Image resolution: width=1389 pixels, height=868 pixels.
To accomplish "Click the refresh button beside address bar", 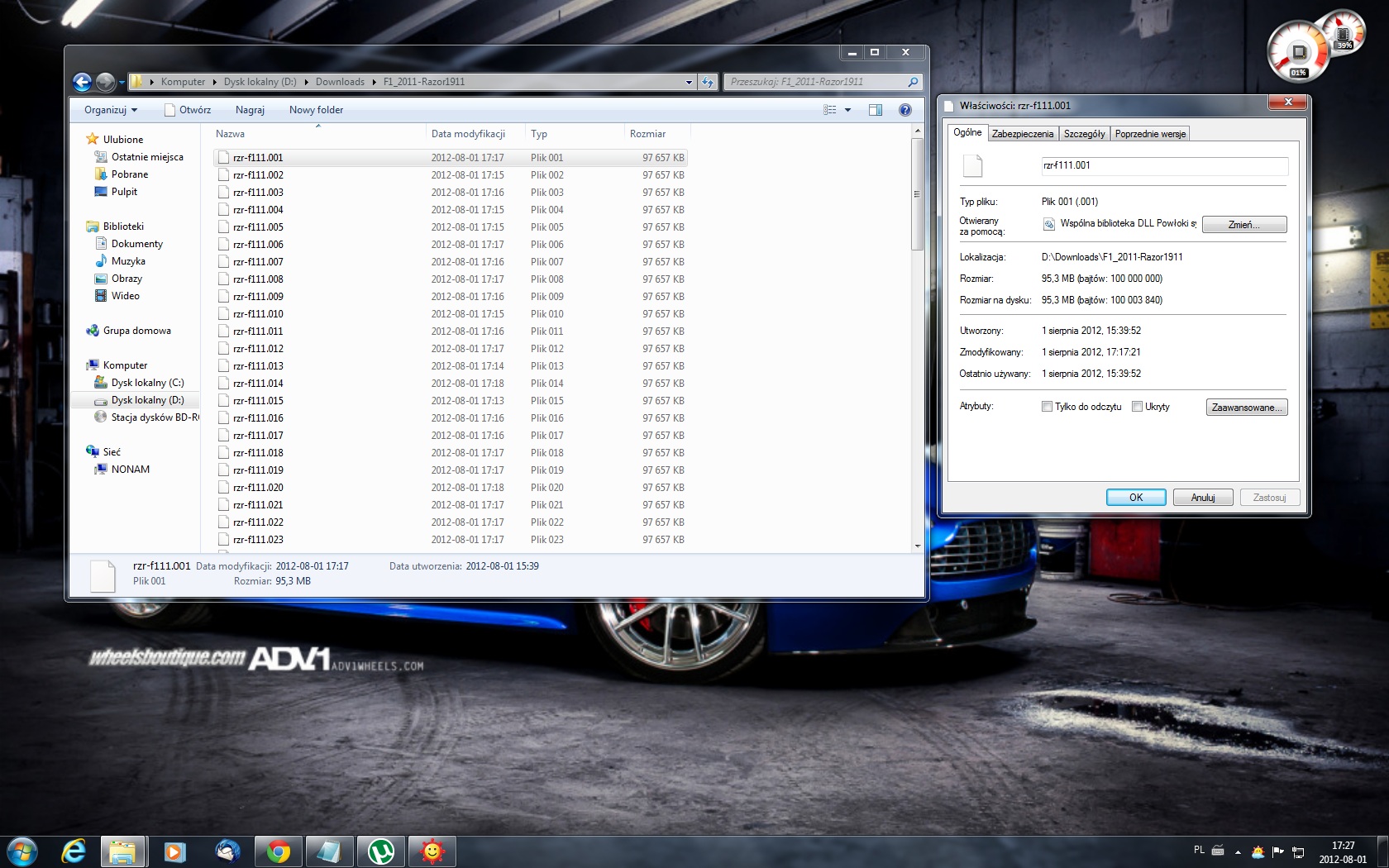I will pos(708,82).
